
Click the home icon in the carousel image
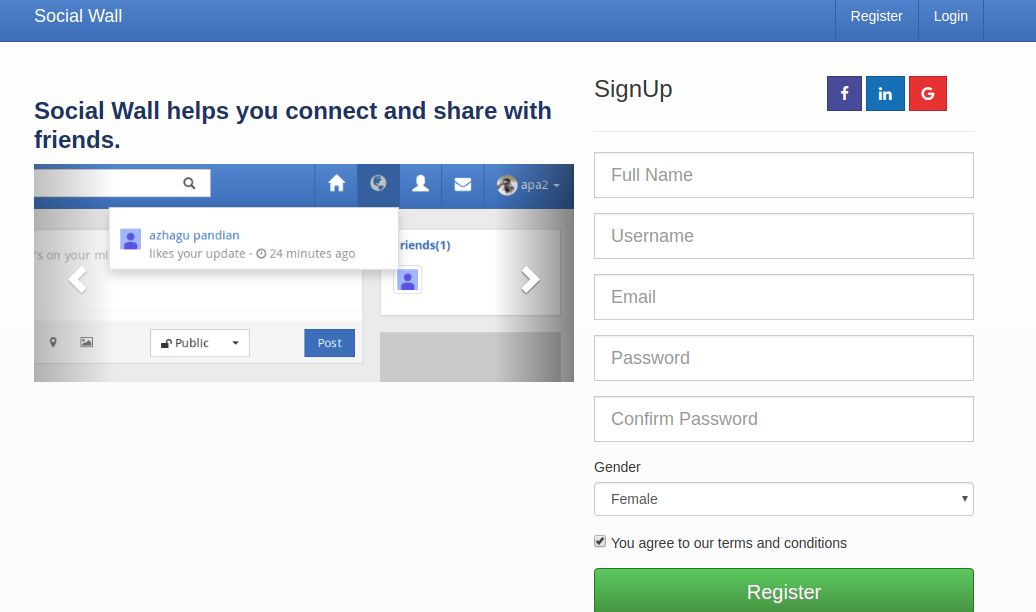point(337,184)
